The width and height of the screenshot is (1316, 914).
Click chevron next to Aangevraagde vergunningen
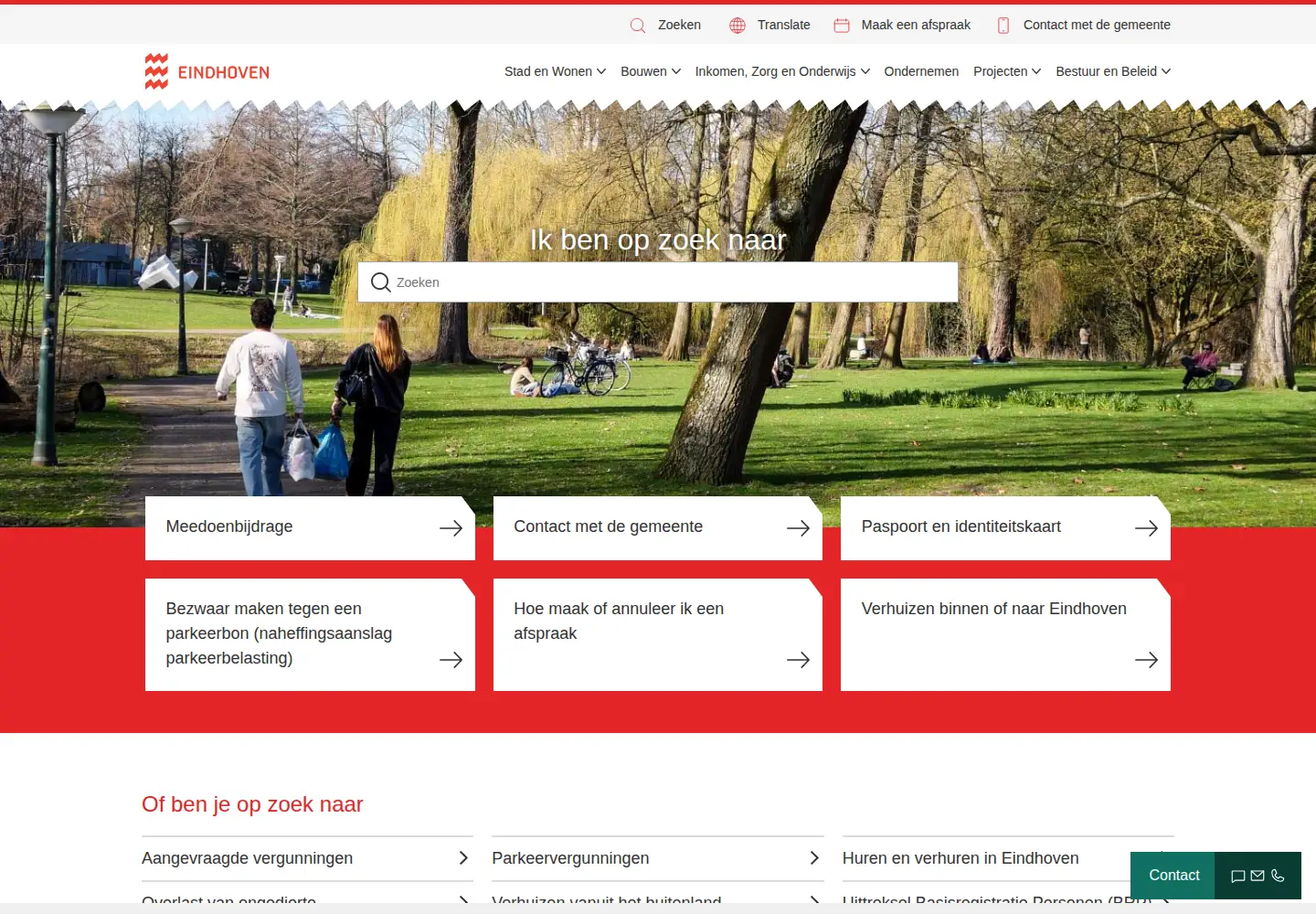point(463,858)
